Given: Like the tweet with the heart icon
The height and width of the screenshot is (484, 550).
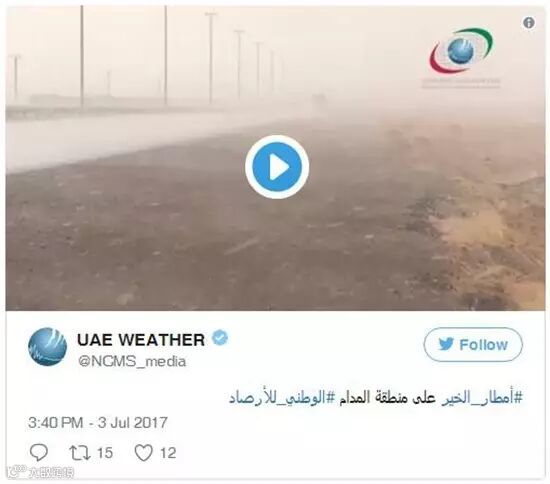Looking at the screenshot, I should pos(144,453).
